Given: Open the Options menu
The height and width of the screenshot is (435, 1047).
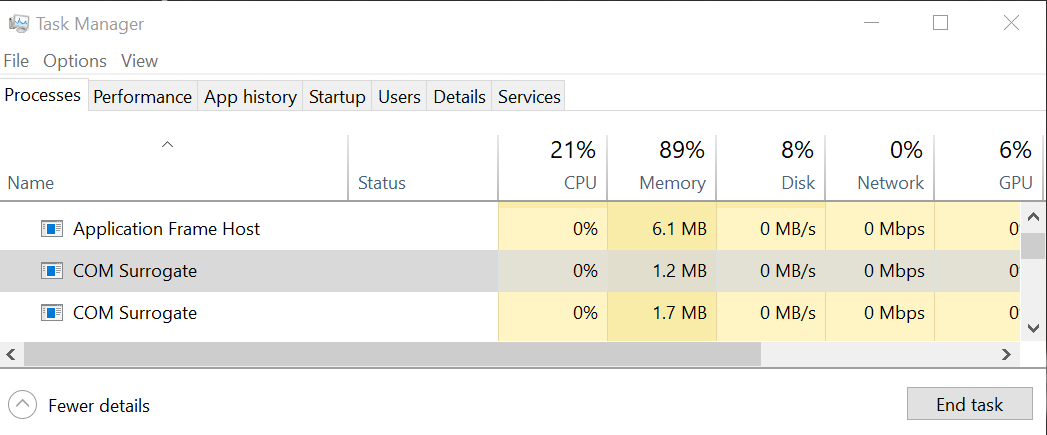Looking at the screenshot, I should click(x=75, y=61).
